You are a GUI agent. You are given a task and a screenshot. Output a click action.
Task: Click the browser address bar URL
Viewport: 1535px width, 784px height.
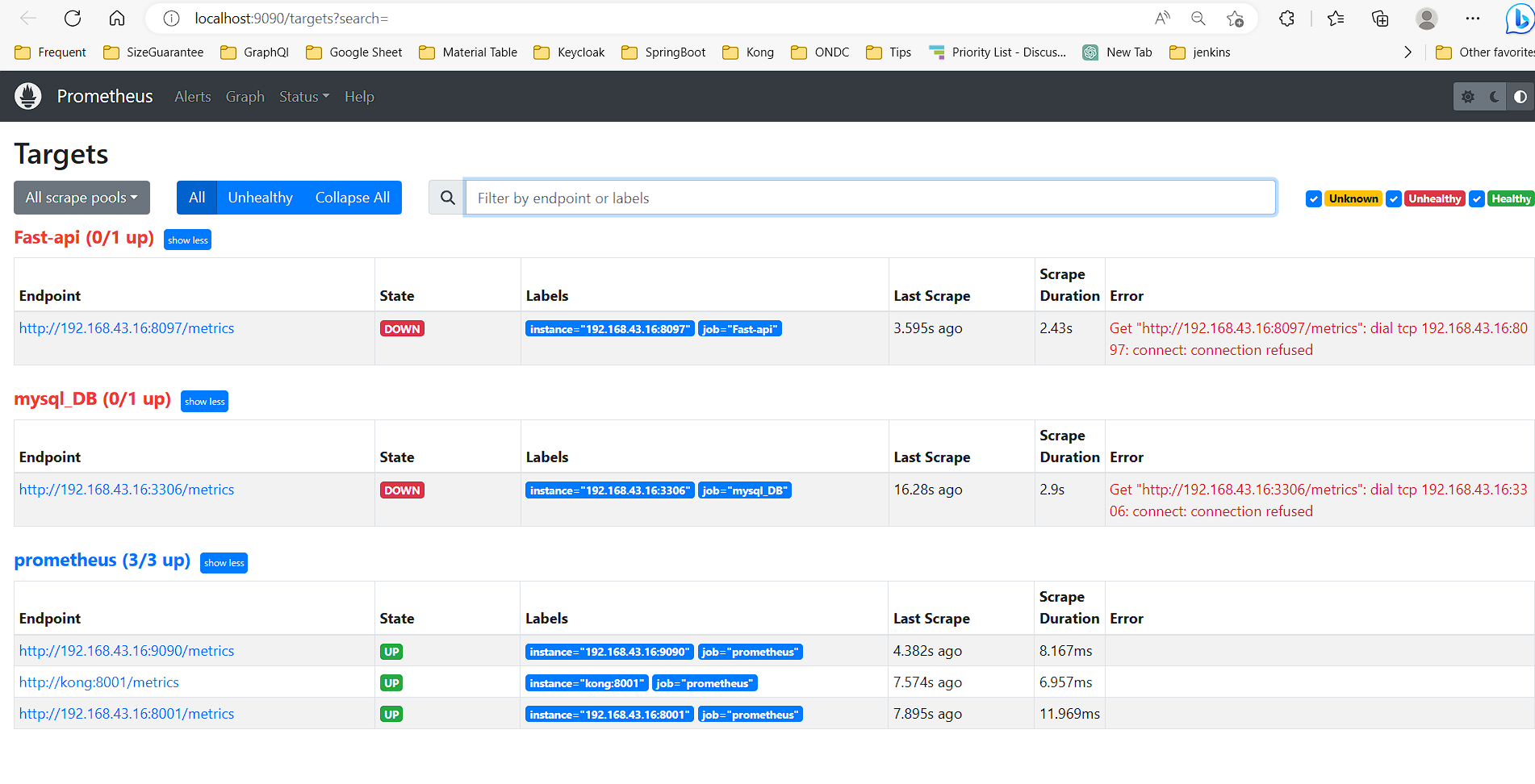tap(291, 19)
